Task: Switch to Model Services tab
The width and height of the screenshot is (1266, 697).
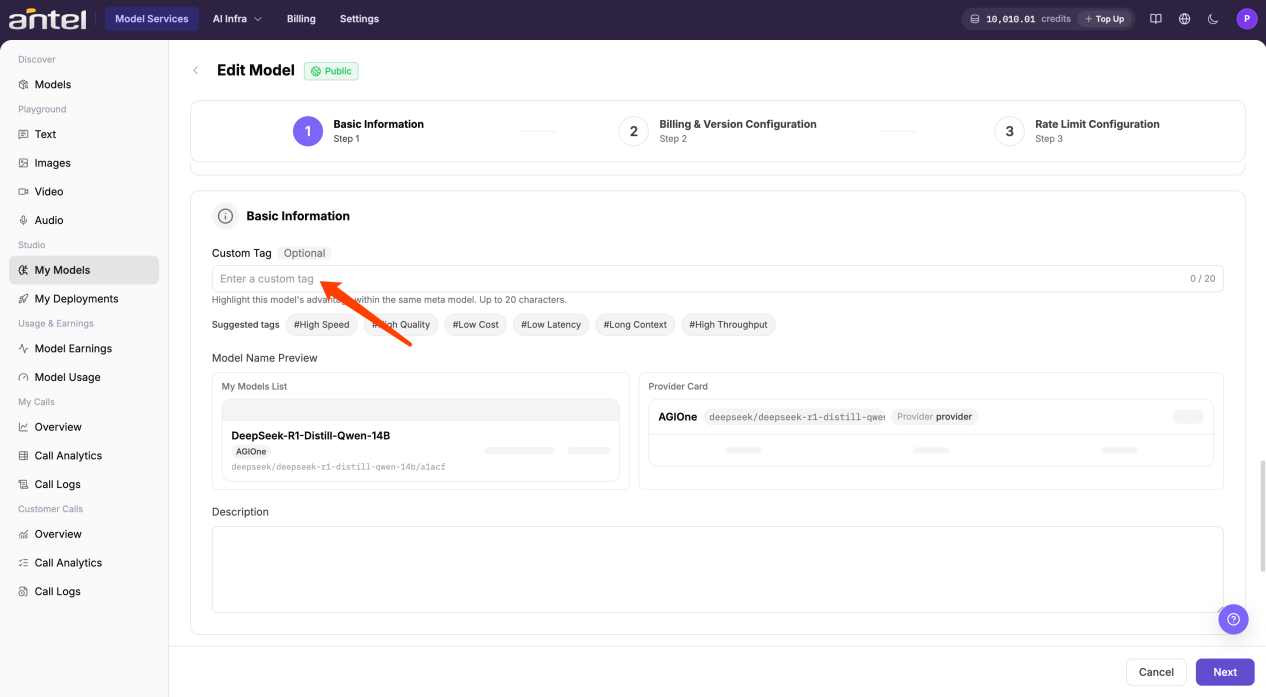Action: (151, 19)
